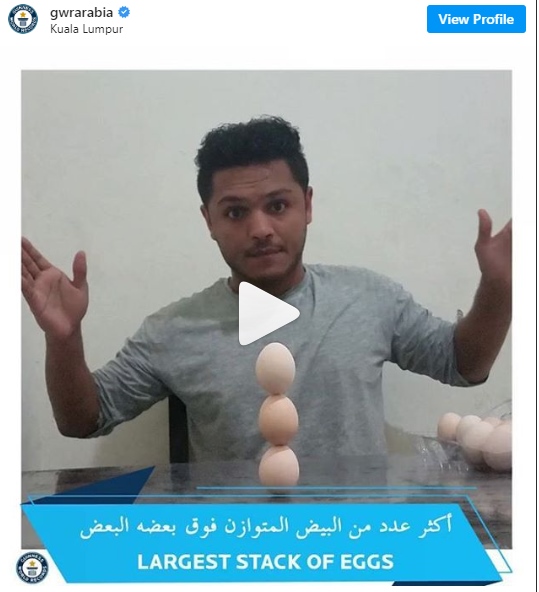
Task: Click the pile of eggs at right
Action: [x=476, y=441]
